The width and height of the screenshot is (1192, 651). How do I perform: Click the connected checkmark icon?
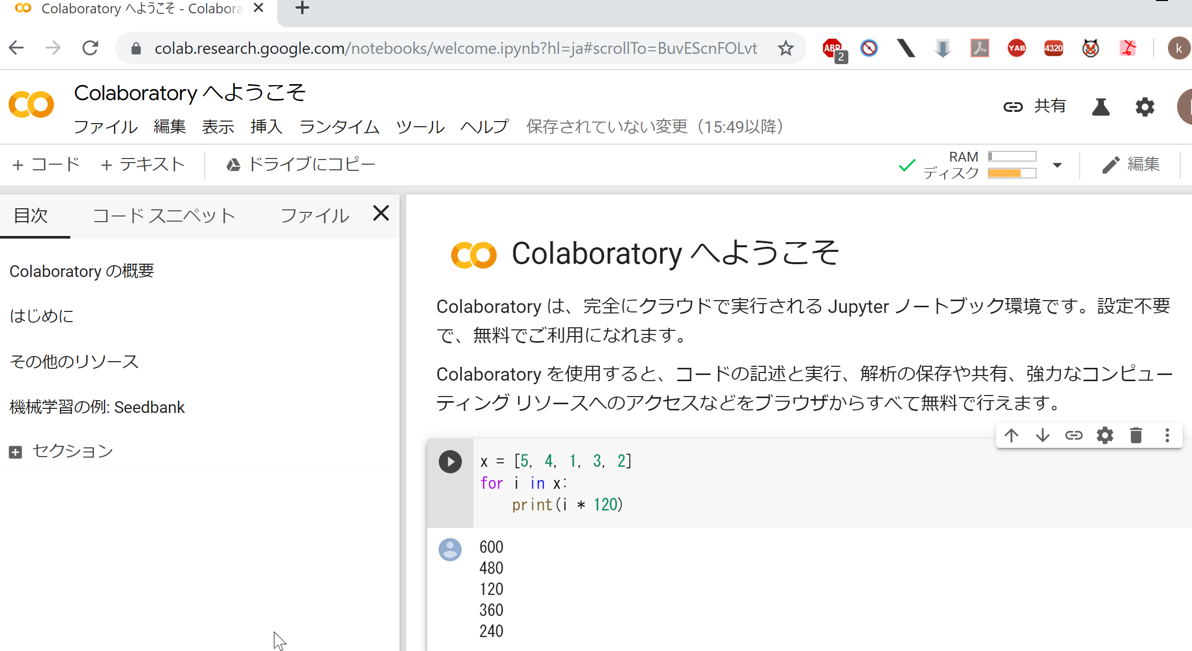(907, 165)
